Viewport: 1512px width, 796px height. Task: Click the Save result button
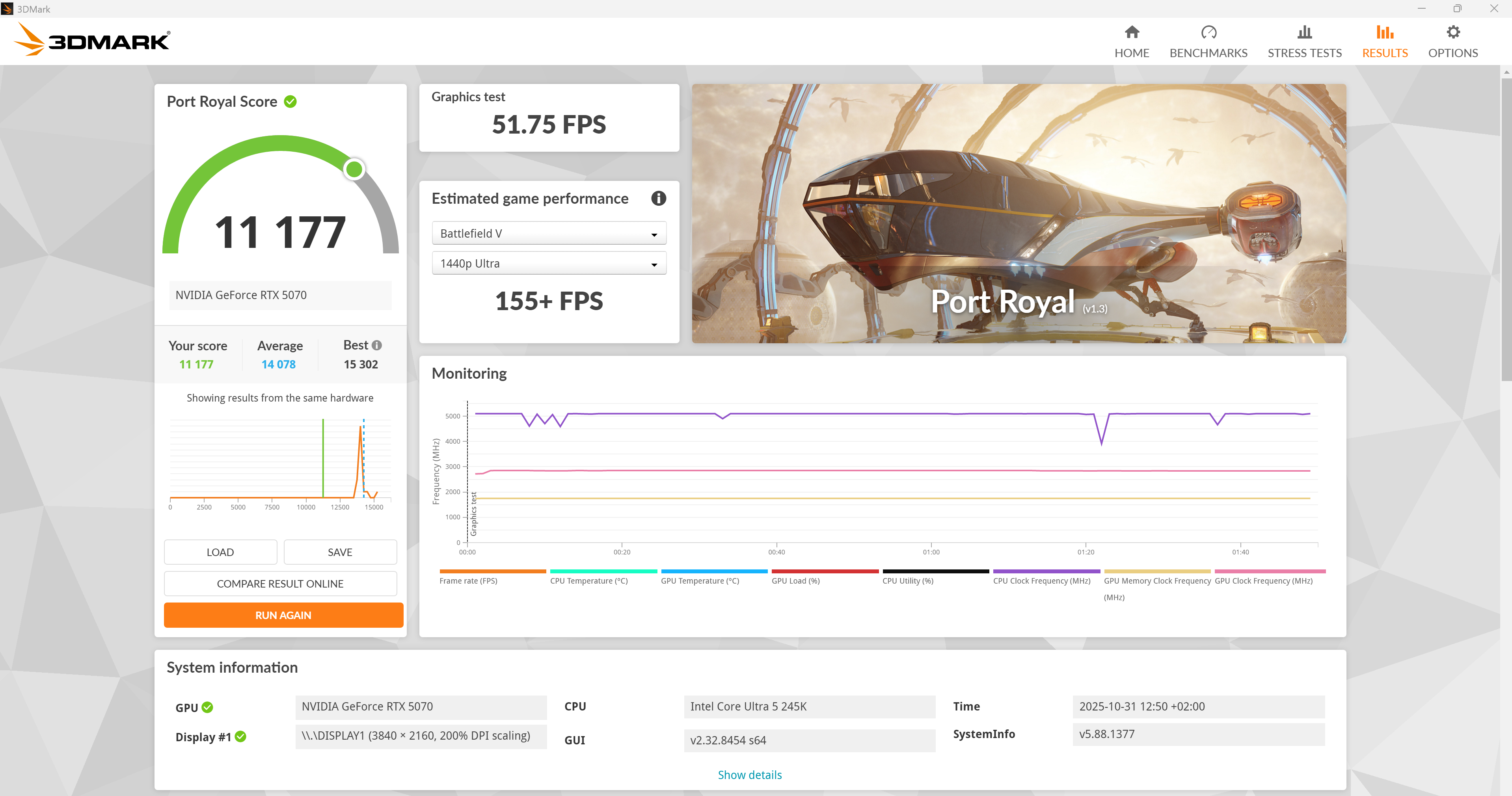pos(340,552)
